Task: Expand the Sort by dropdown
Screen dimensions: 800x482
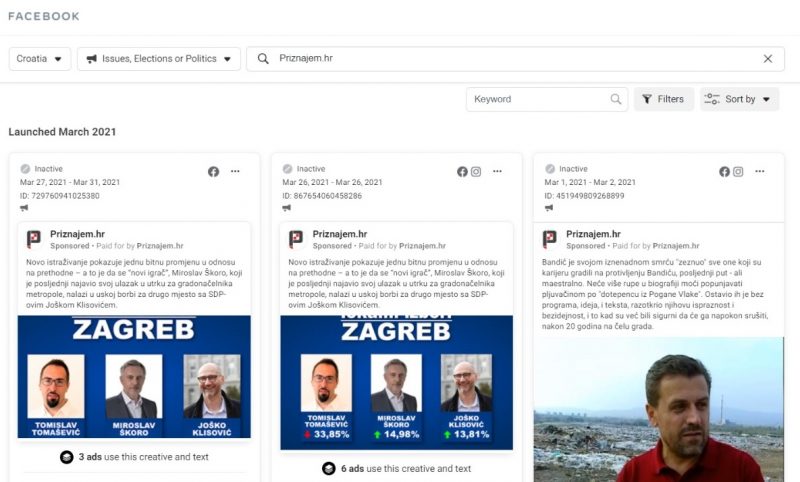Action: [739, 99]
